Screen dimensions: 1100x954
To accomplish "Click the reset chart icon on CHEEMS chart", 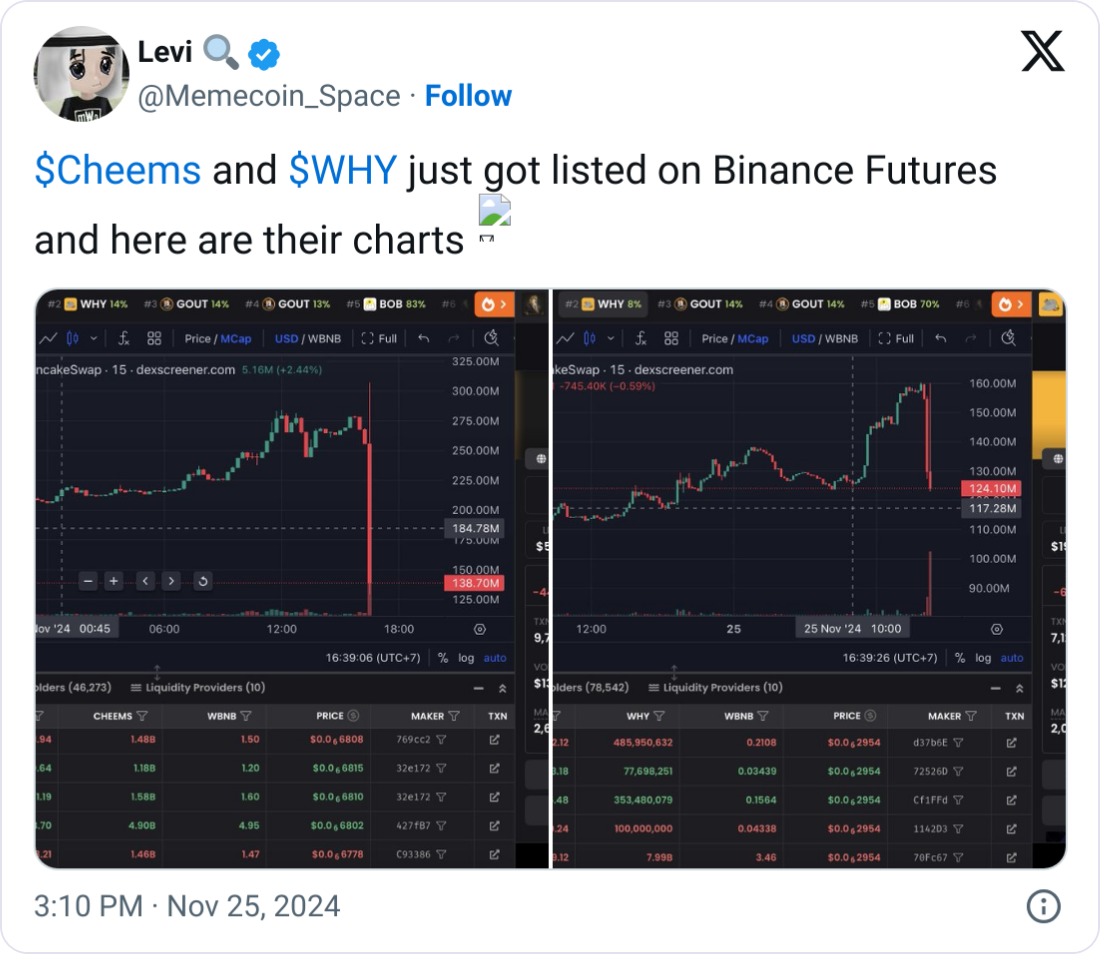I will (203, 581).
